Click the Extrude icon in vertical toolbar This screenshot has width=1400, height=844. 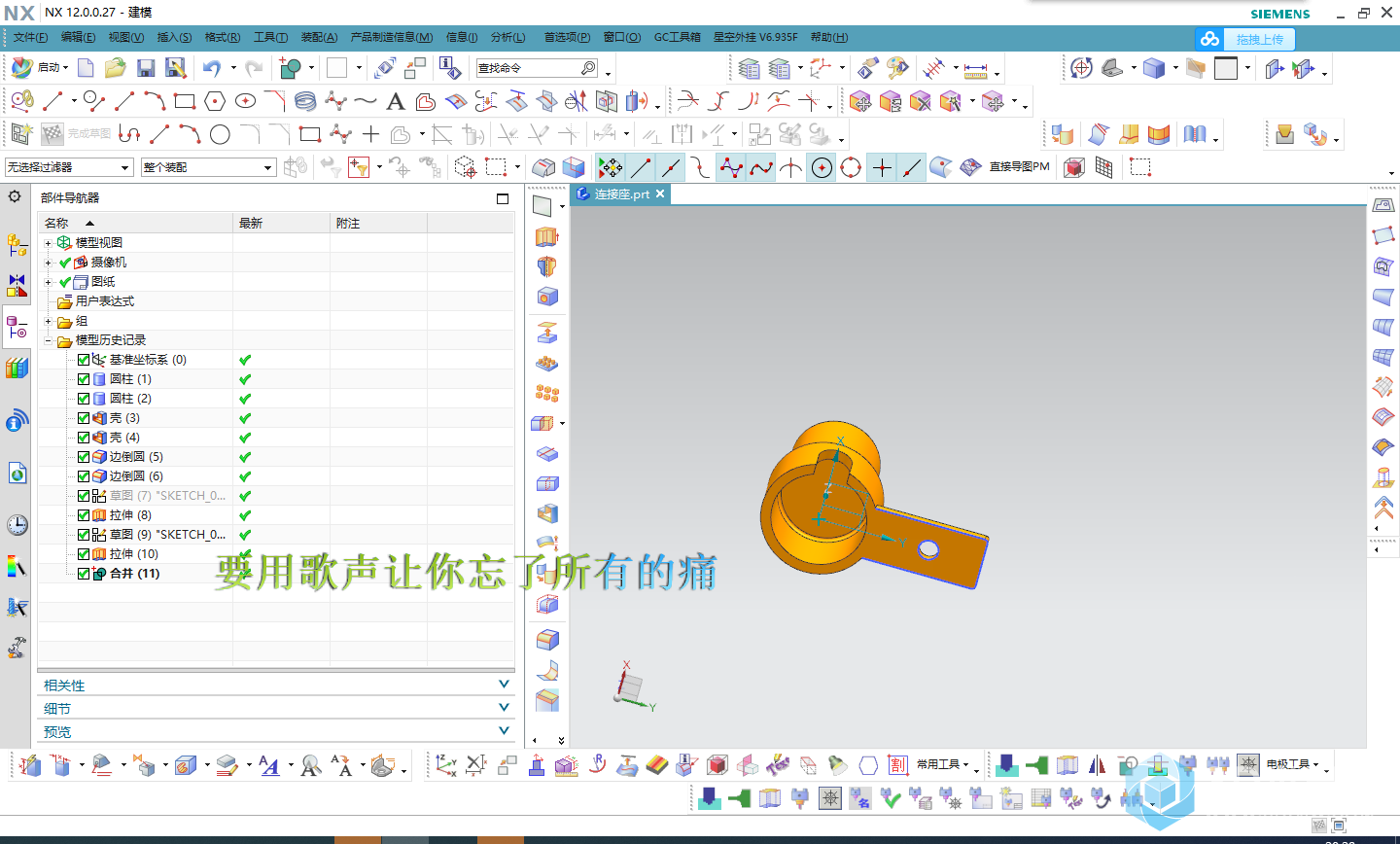click(547, 236)
